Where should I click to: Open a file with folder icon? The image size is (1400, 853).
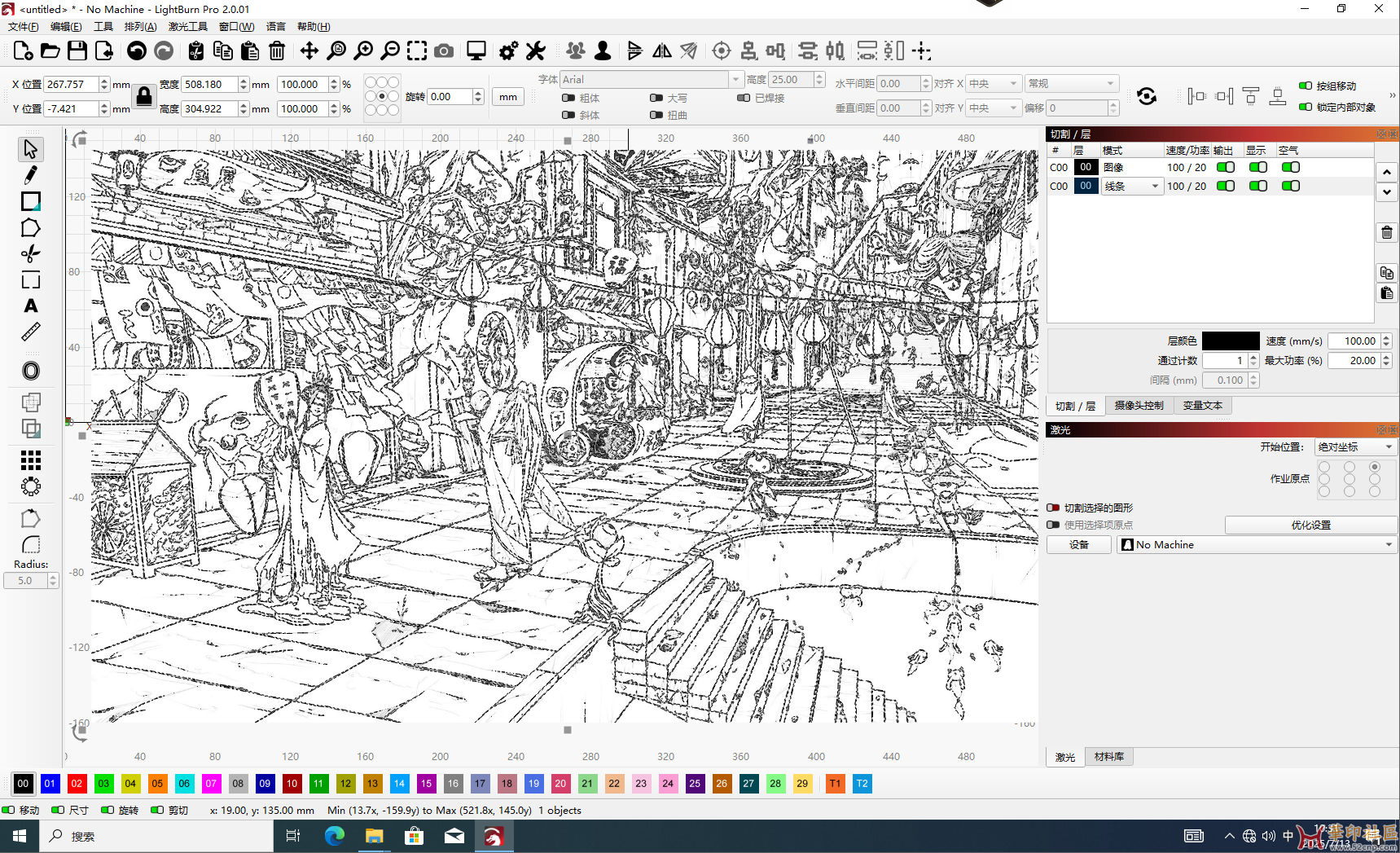tap(50, 51)
